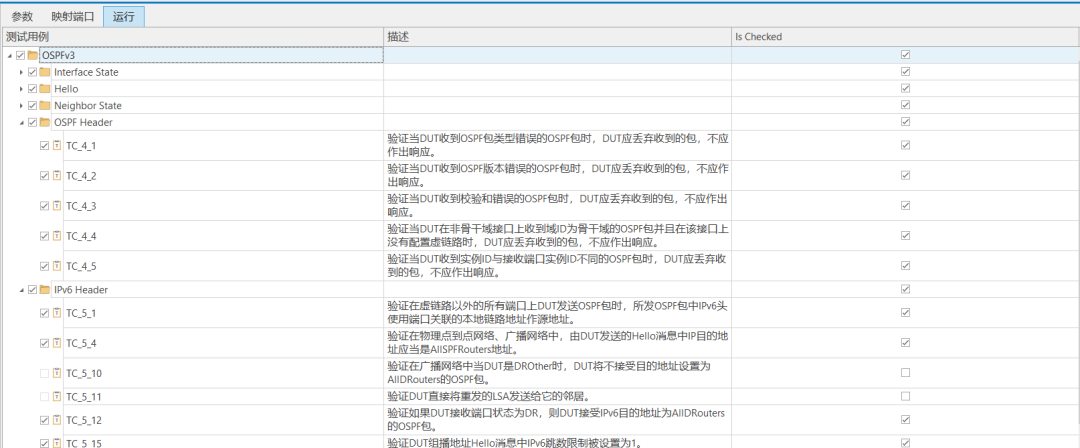The height and width of the screenshot is (448, 1080).
Task: Uncheck the TC_4_3 test case checkbox
Action: pyautogui.click(x=44, y=206)
